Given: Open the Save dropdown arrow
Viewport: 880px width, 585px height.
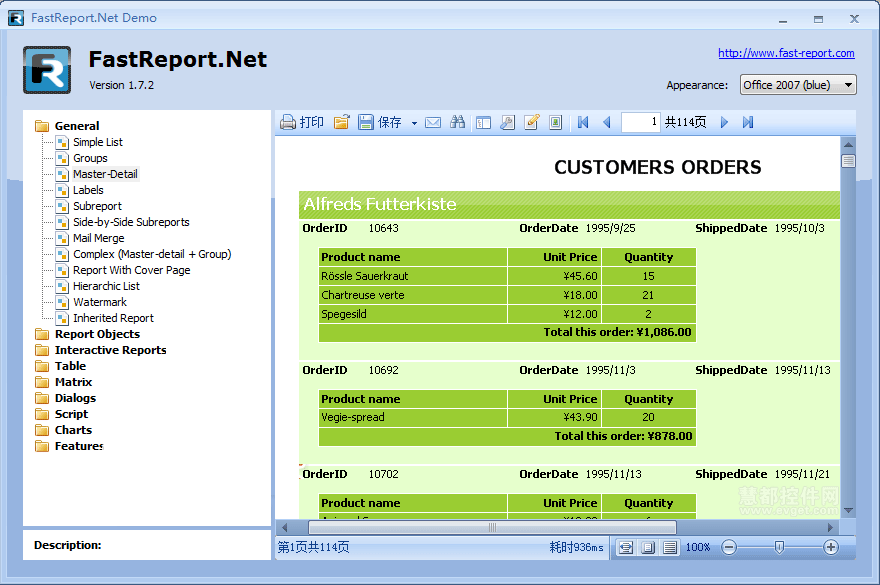Looking at the screenshot, I should pyautogui.click(x=414, y=123).
